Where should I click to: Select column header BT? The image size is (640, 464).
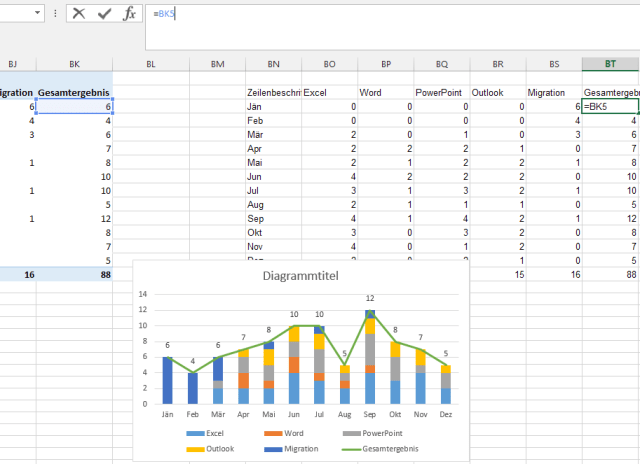click(610, 64)
